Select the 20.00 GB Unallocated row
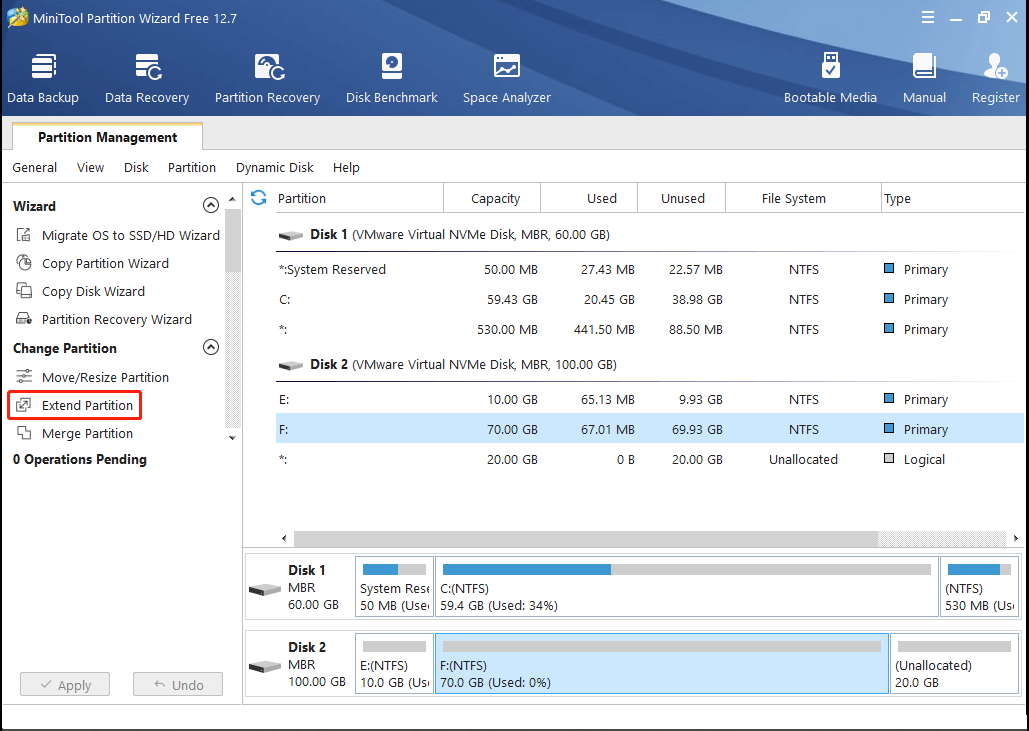The image size is (1029, 731). (650, 459)
